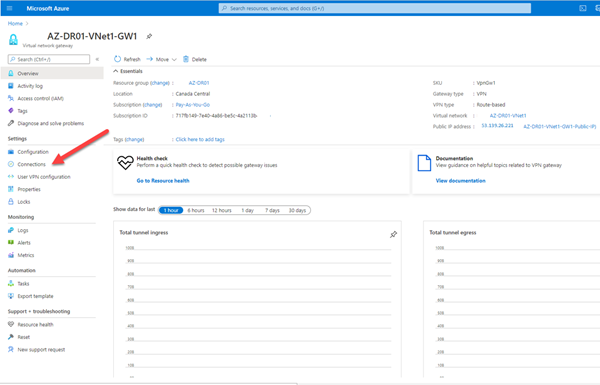Image resolution: width=600 pixels, height=385 pixels.
Task: Collapse the Essentials section
Action: coord(116,71)
